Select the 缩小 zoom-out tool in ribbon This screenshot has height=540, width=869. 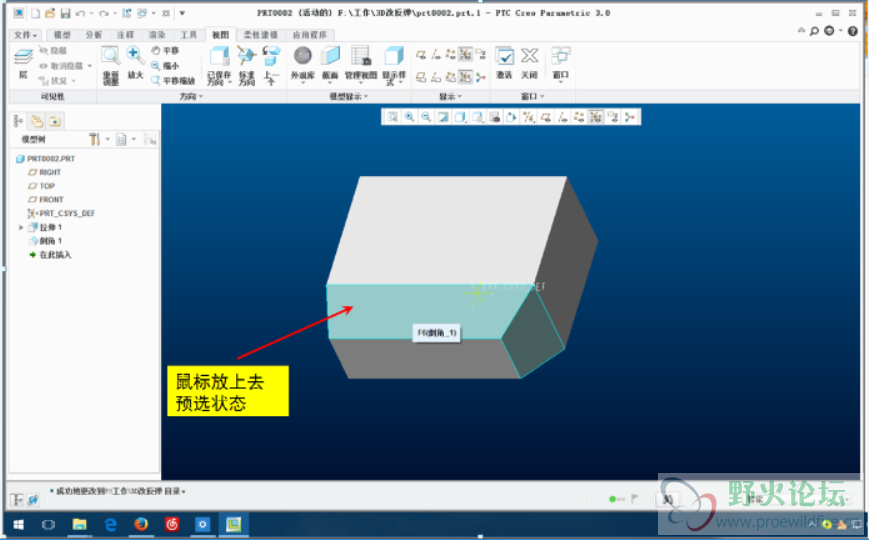(x=165, y=65)
